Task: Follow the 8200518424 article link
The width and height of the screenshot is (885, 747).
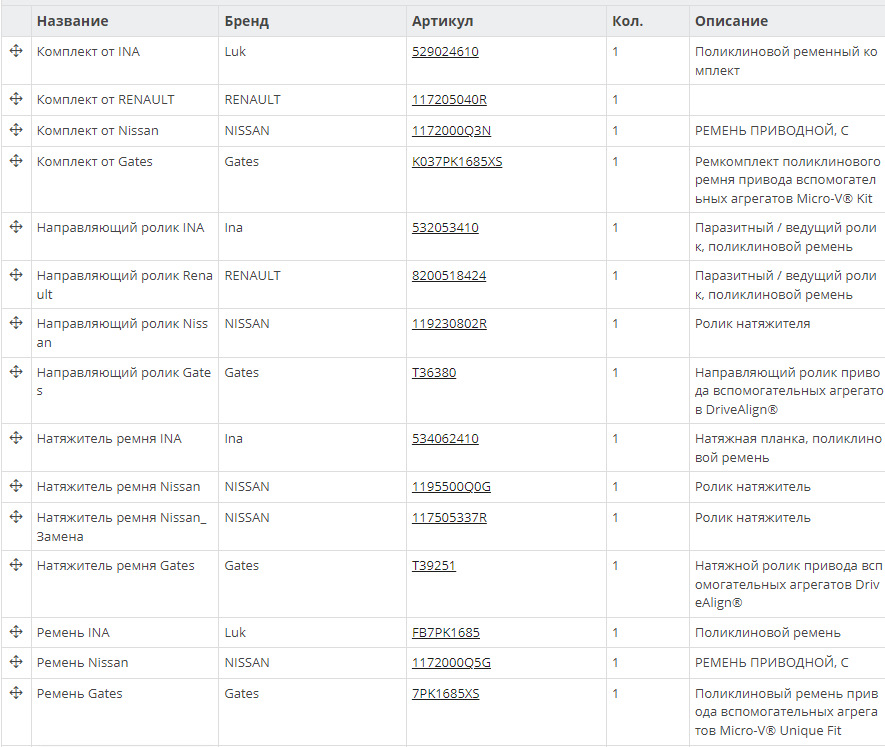Action: click(x=449, y=276)
